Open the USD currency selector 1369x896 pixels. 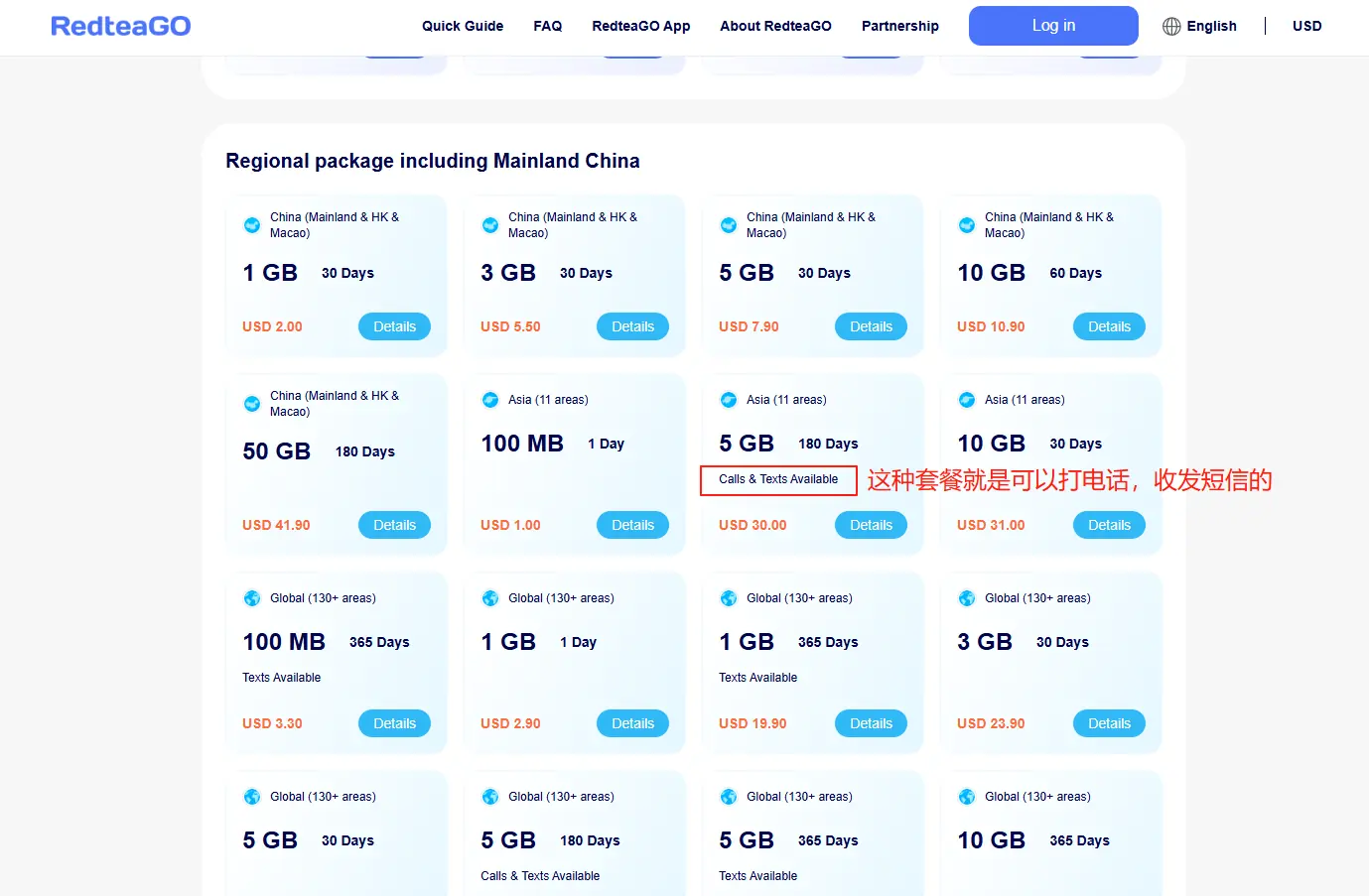point(1306,26)
